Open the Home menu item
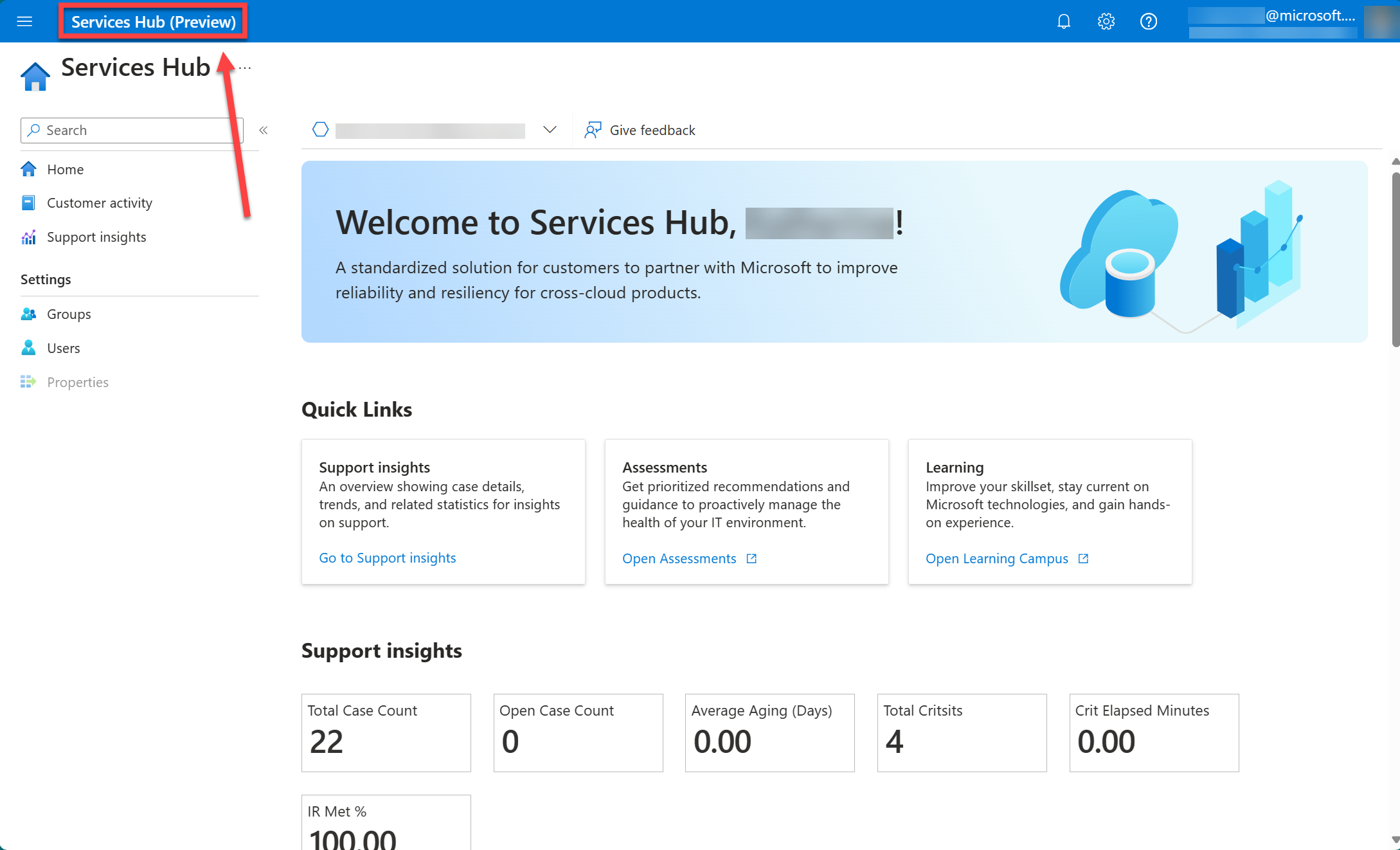1400x850 pixels. point(65,168)
